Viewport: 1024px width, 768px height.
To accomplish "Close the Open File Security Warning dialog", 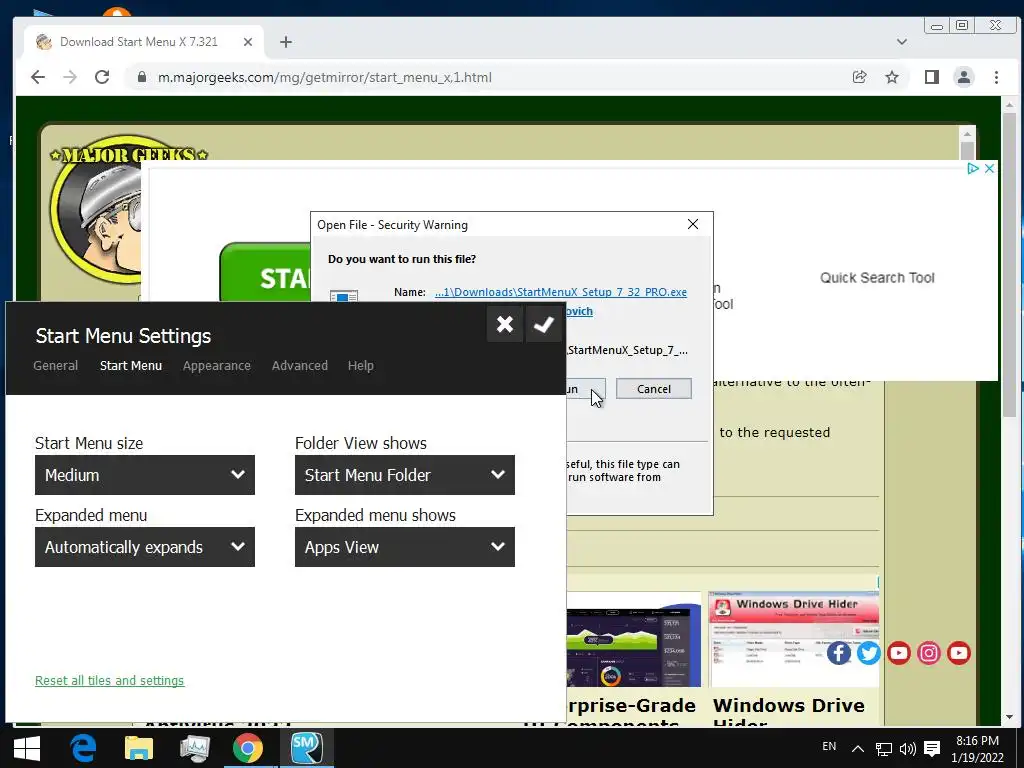I will click(x=693, y=225).
